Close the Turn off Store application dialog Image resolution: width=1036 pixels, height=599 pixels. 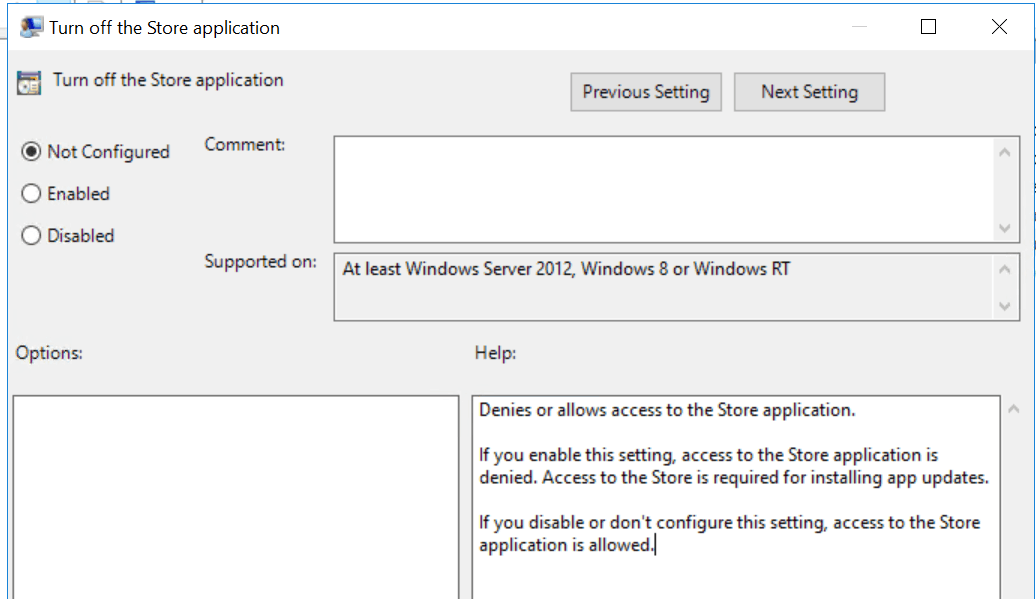(x=999, y=27)
